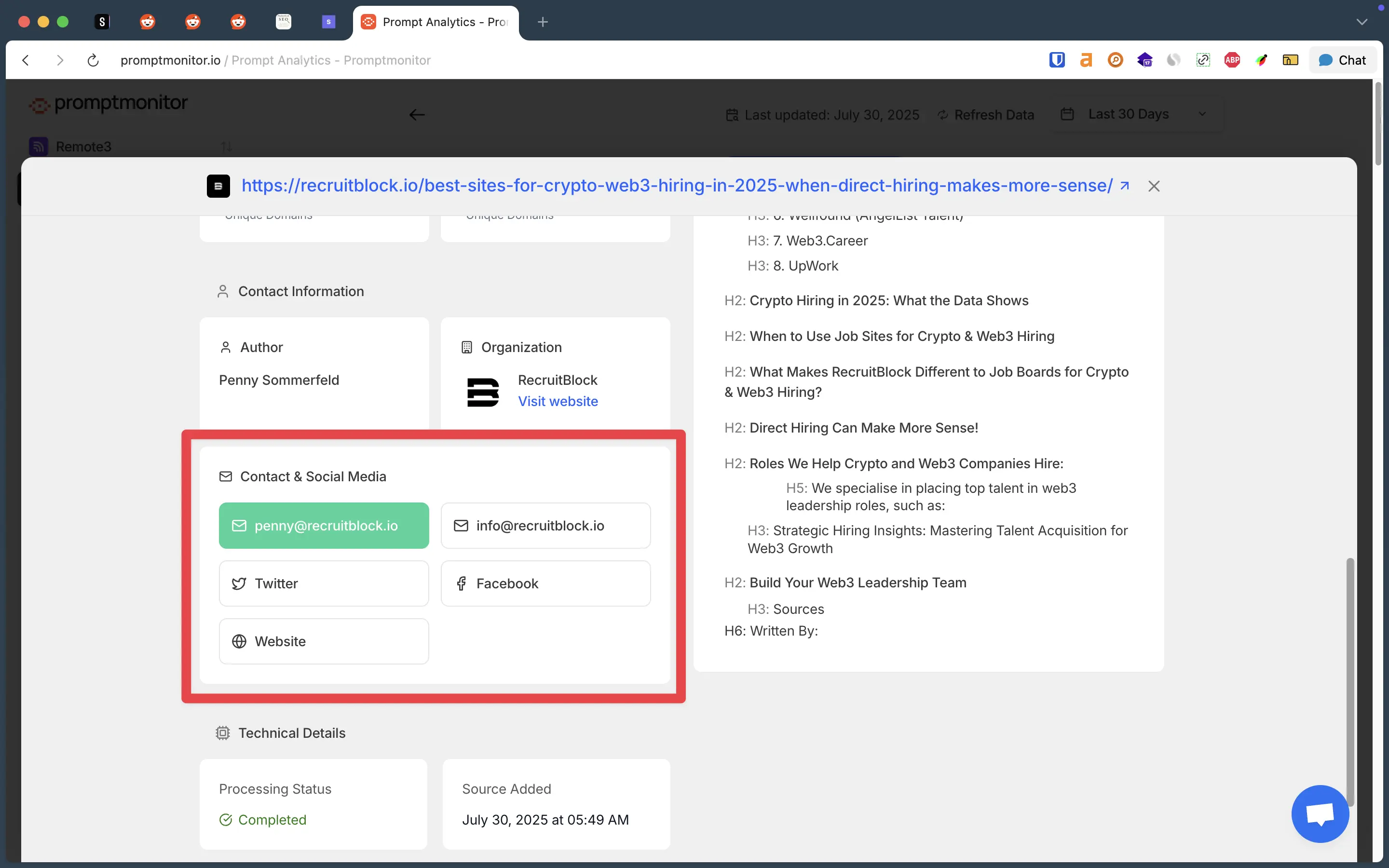Click the page scrollbar at far right
The height and width of the screenshot is (868, 1389).
(1378, 124)
